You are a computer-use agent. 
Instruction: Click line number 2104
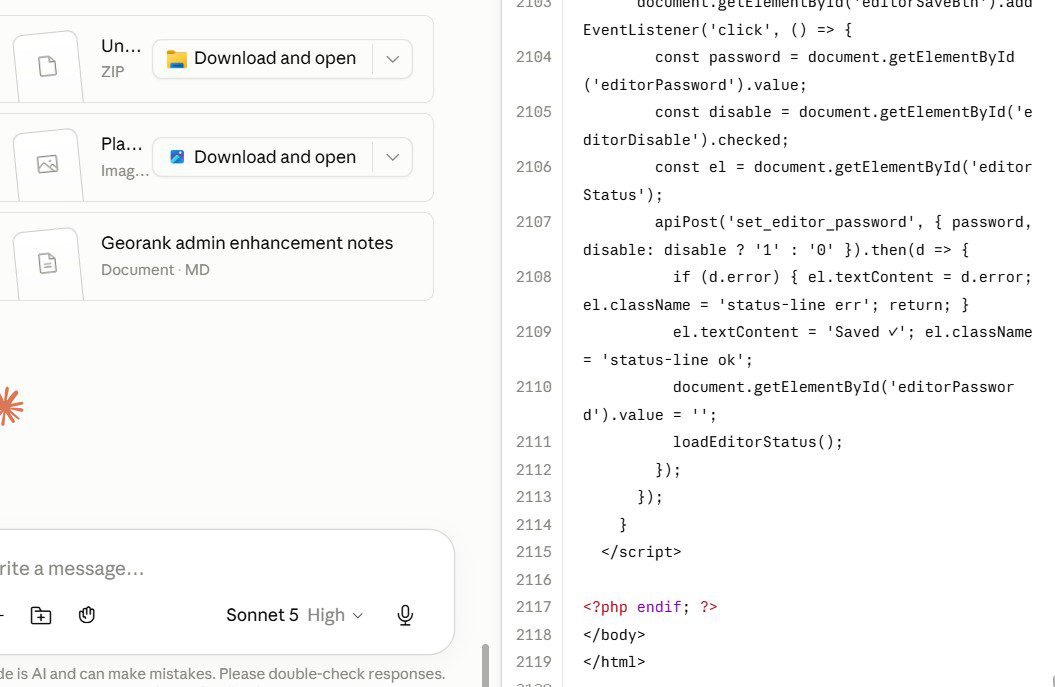[x=534, y=57]
